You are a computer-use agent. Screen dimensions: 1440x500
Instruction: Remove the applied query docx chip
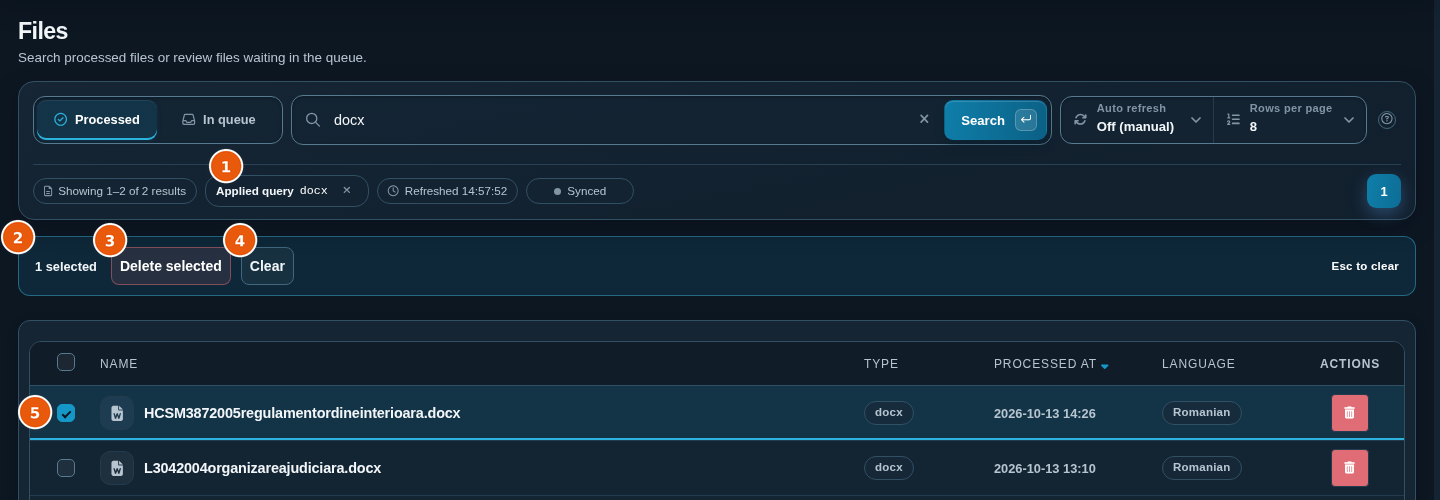(347, 190)
